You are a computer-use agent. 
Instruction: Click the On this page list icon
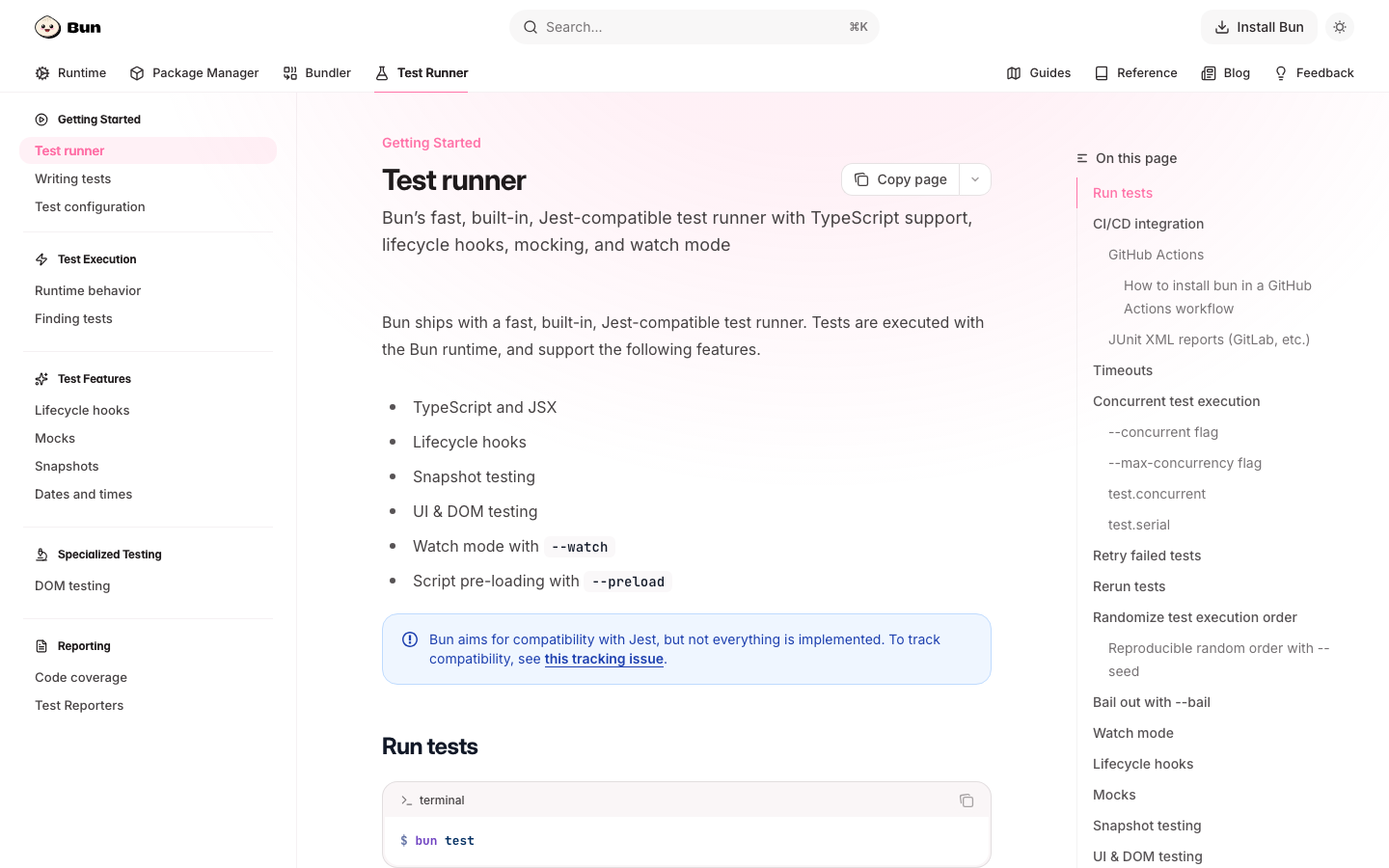(x=1082, y=158)
